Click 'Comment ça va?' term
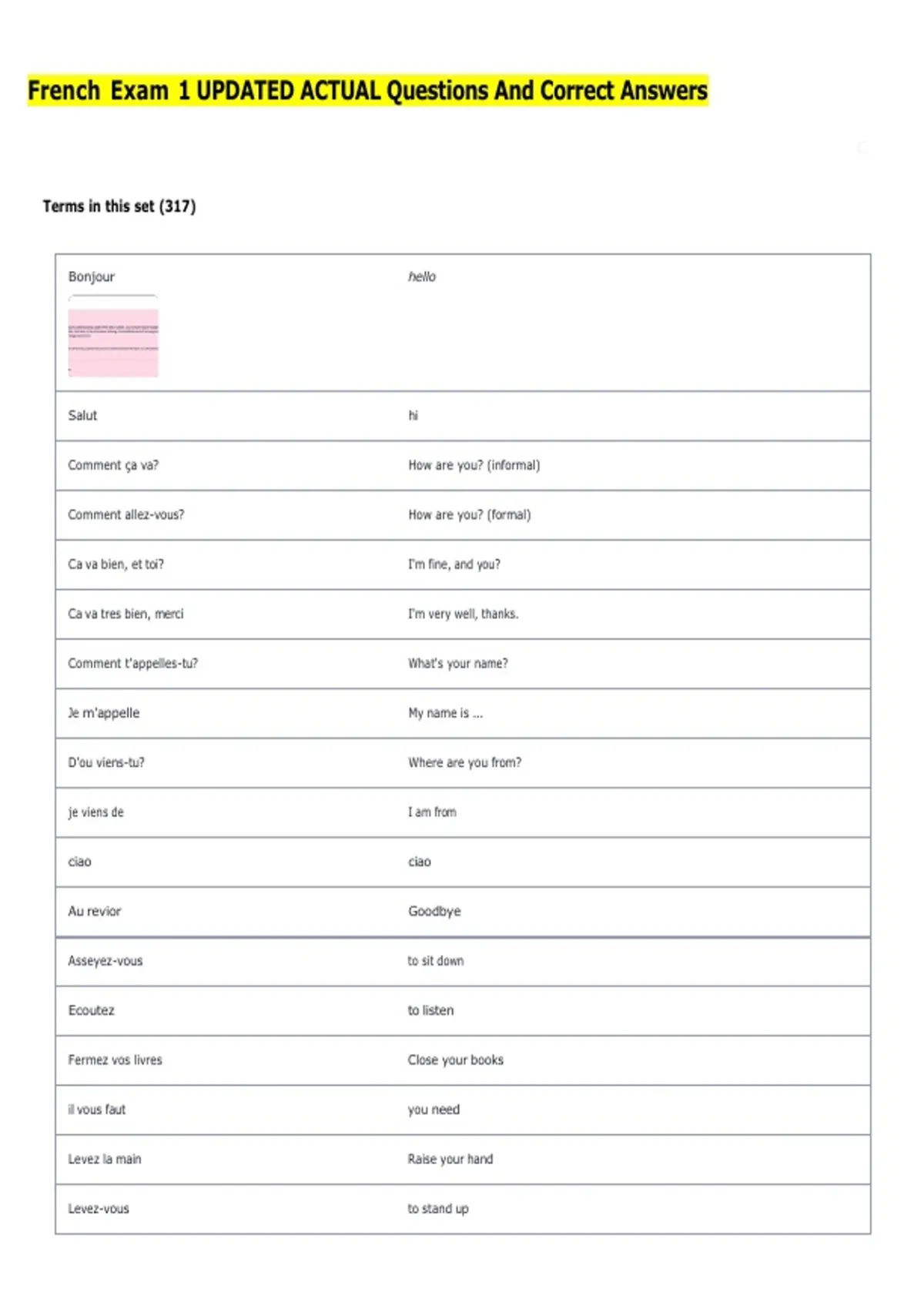The image size is (924, 1309). [x=113, y=465]
